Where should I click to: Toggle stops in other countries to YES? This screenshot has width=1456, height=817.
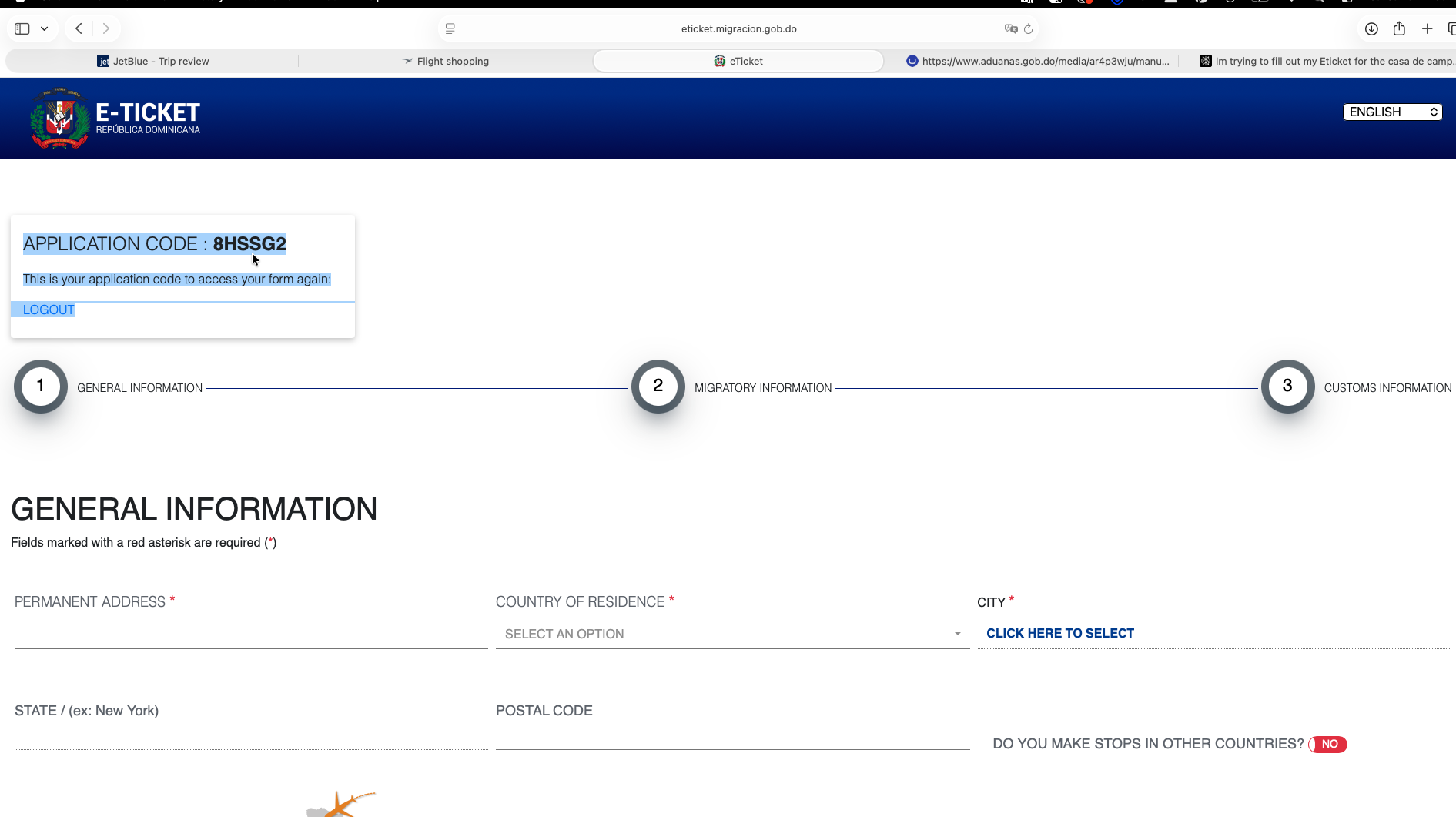(1327, 744)
